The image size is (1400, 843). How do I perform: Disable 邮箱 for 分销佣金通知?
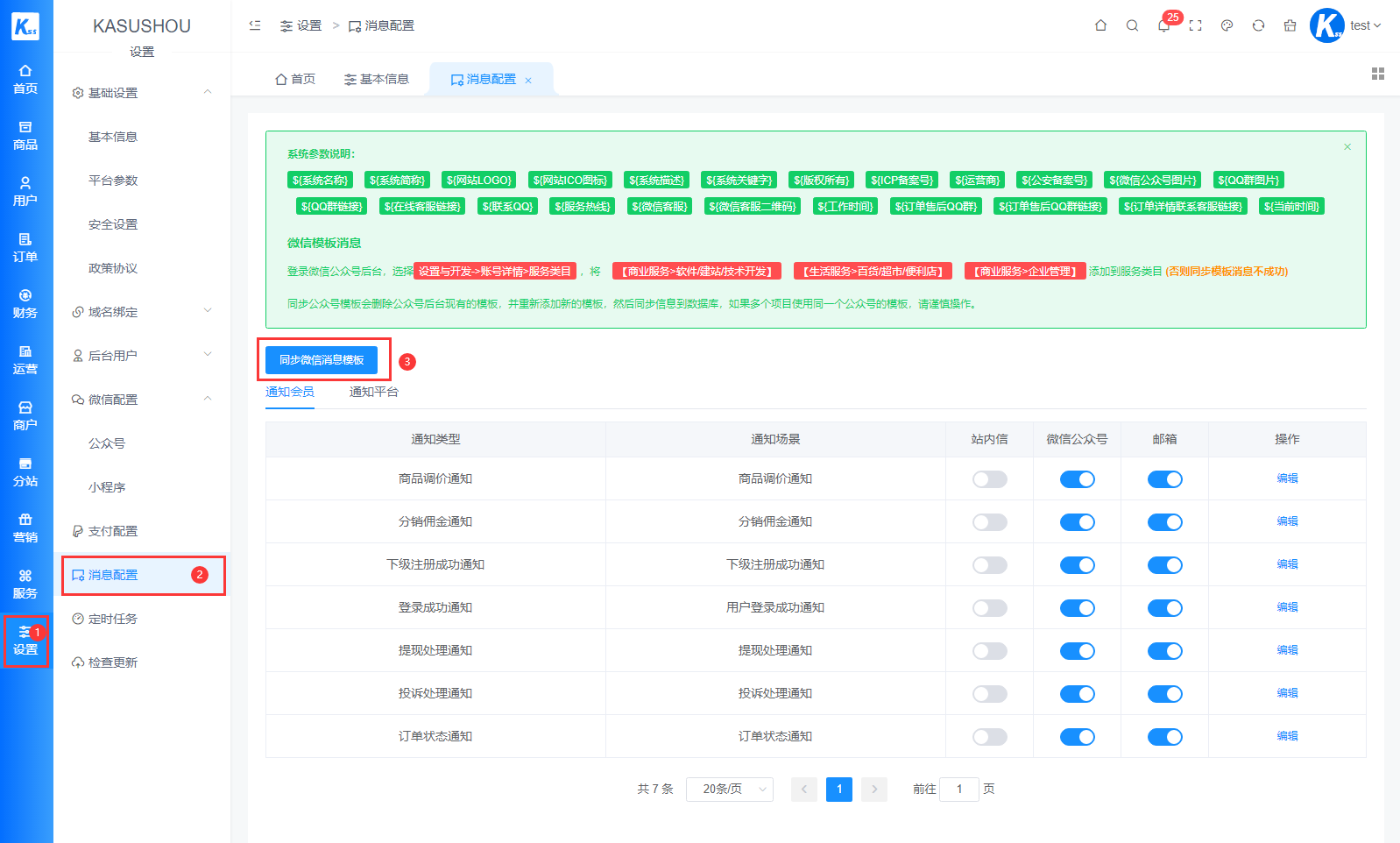[x=1165, y=522]
